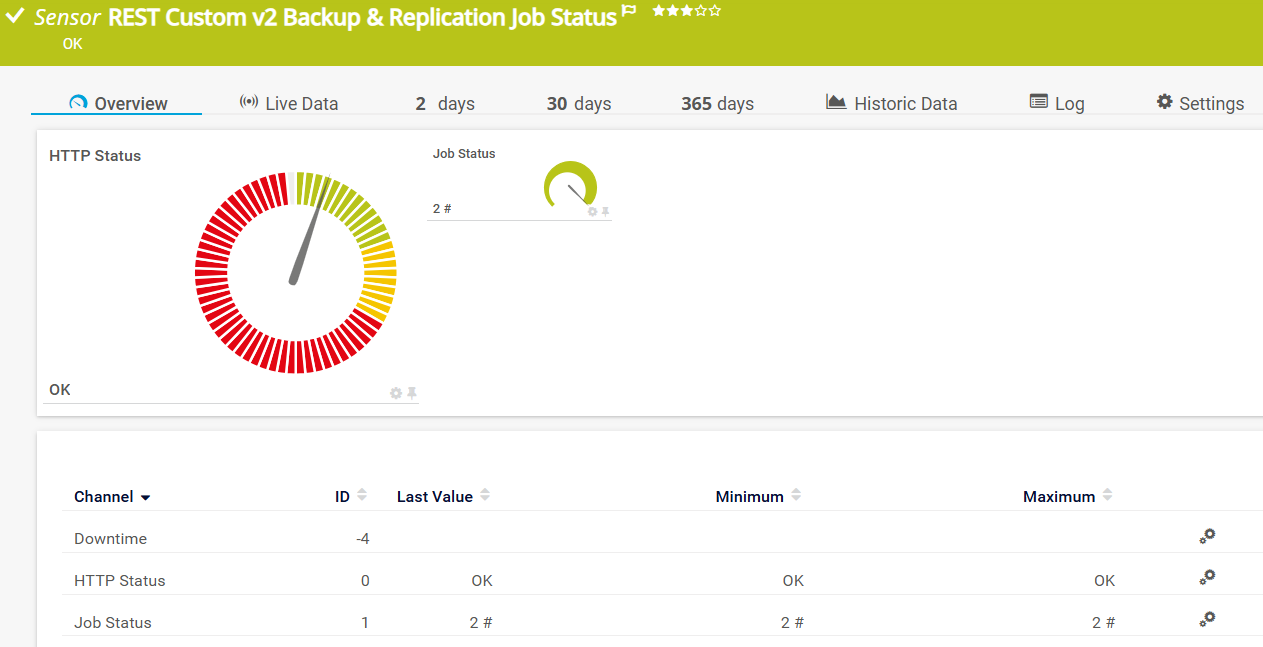Switch to the Live Data tab
Viewport: 1263px width, 647px height.
tap(289, 103)
